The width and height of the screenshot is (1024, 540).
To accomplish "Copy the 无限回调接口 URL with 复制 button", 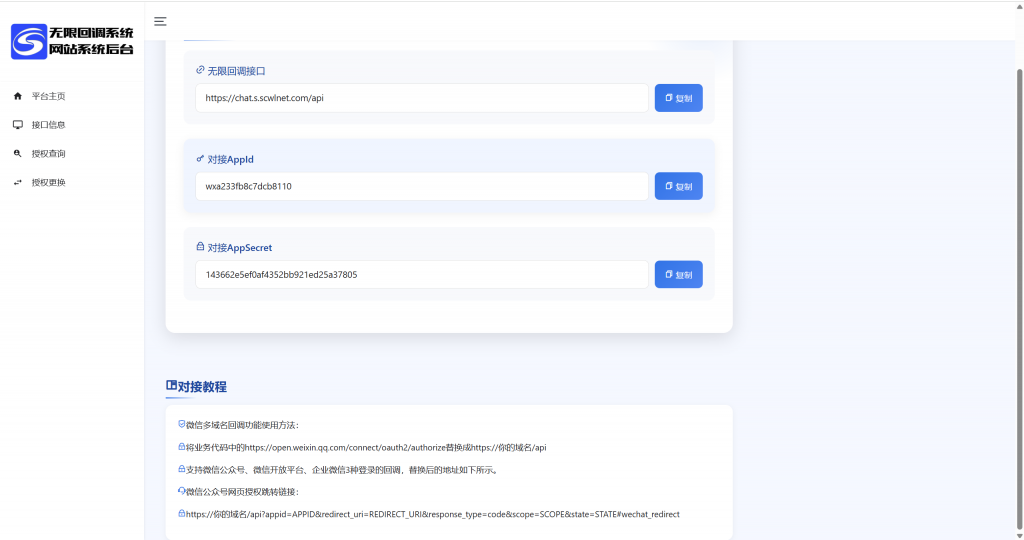I will [678, 98].
